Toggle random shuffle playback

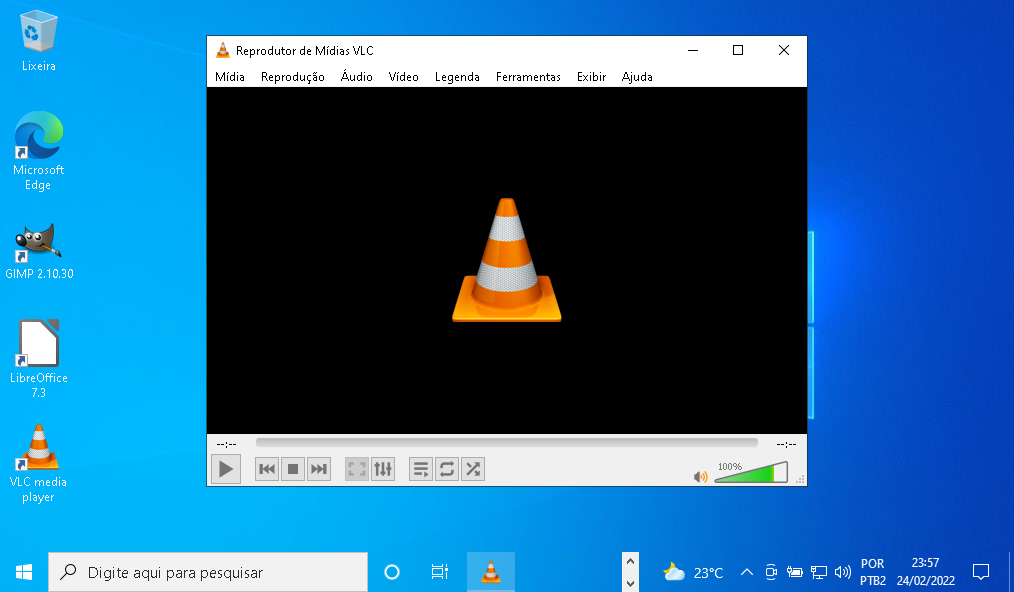pos(473,469)
